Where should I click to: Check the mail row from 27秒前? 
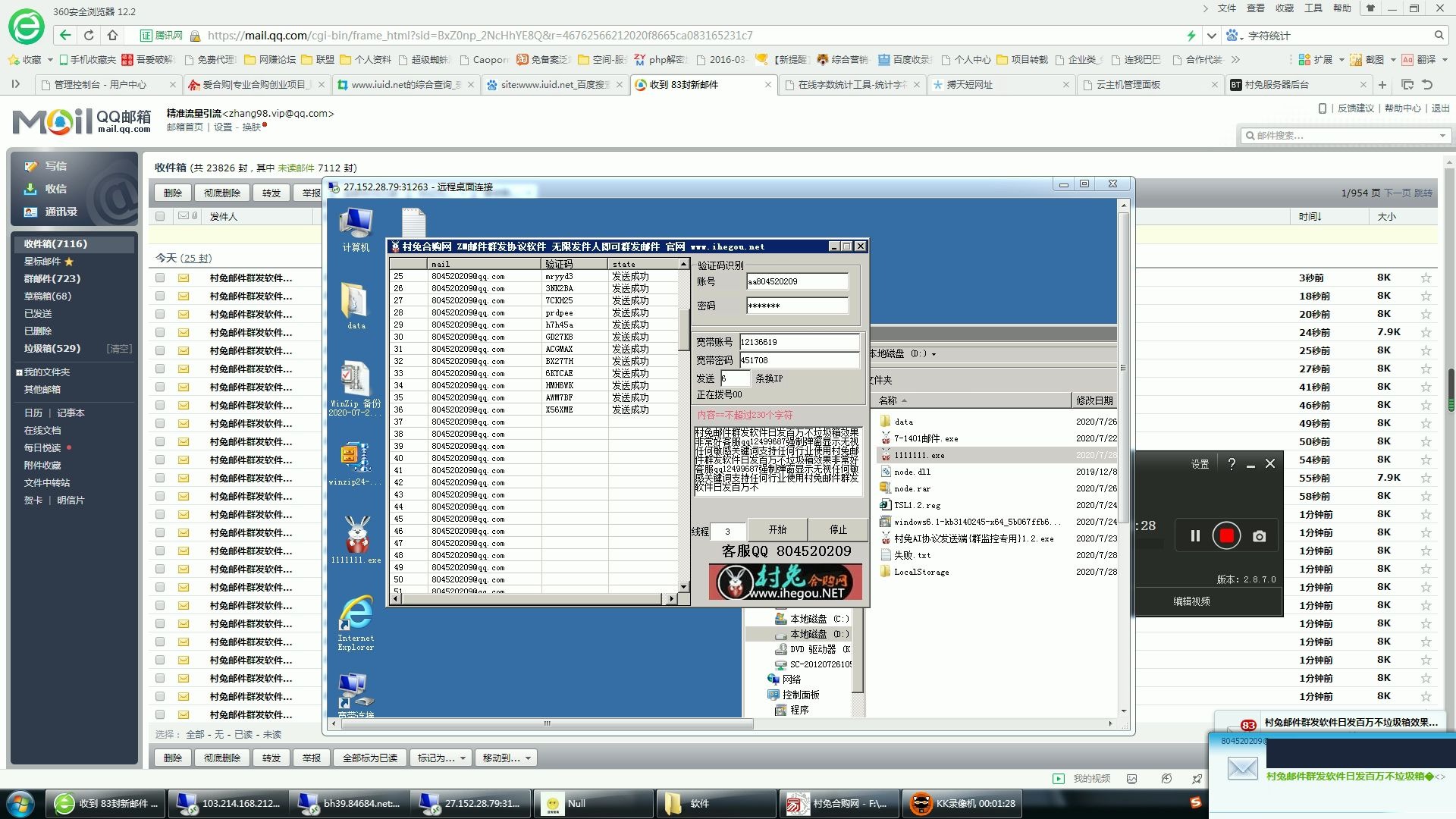point(160,369)
